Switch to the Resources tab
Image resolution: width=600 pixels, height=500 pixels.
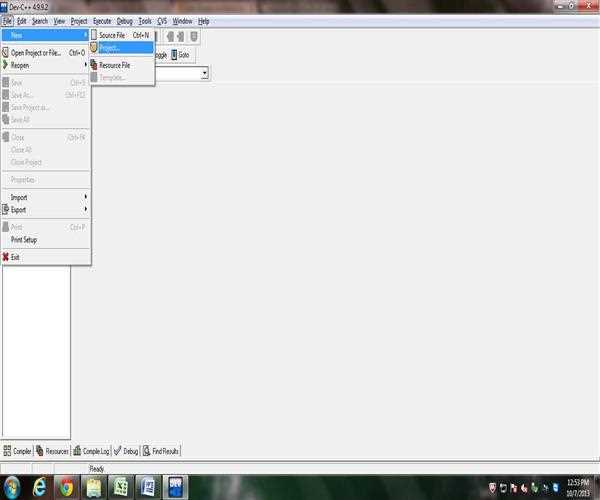[52, 451]
